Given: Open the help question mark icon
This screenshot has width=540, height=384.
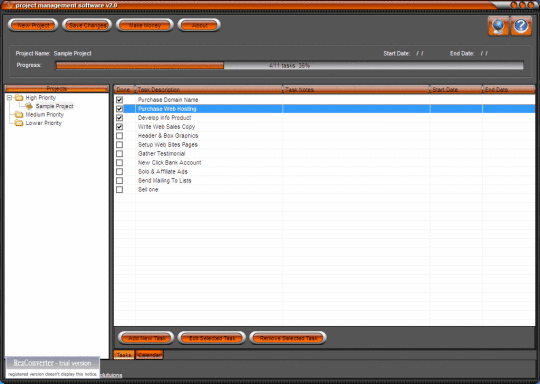Looking at the screenshot, I should click(521, 26).
